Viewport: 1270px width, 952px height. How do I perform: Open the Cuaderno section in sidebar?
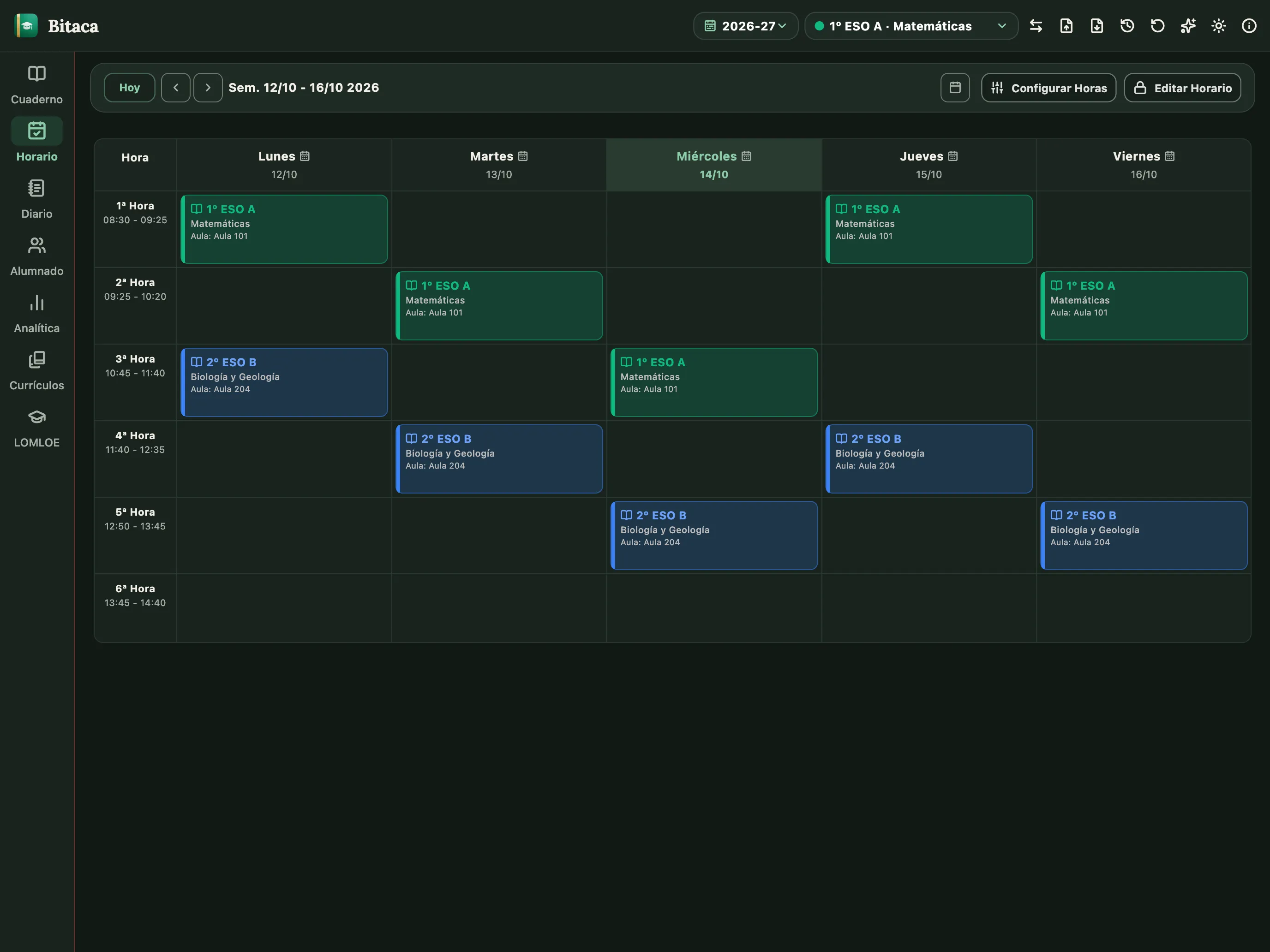[37, 85]
